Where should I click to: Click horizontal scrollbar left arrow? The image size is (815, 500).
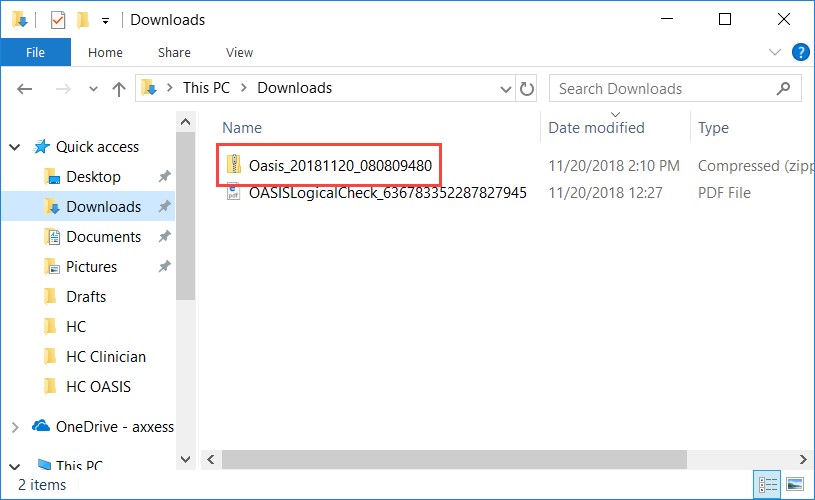211,459
